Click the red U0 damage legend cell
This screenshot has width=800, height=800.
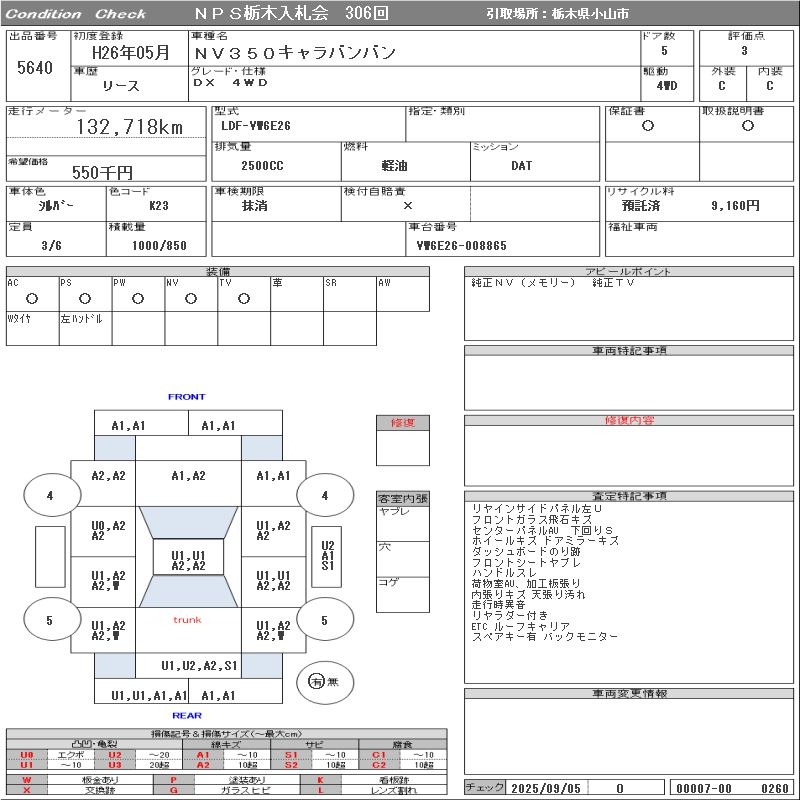pos(27,755)
